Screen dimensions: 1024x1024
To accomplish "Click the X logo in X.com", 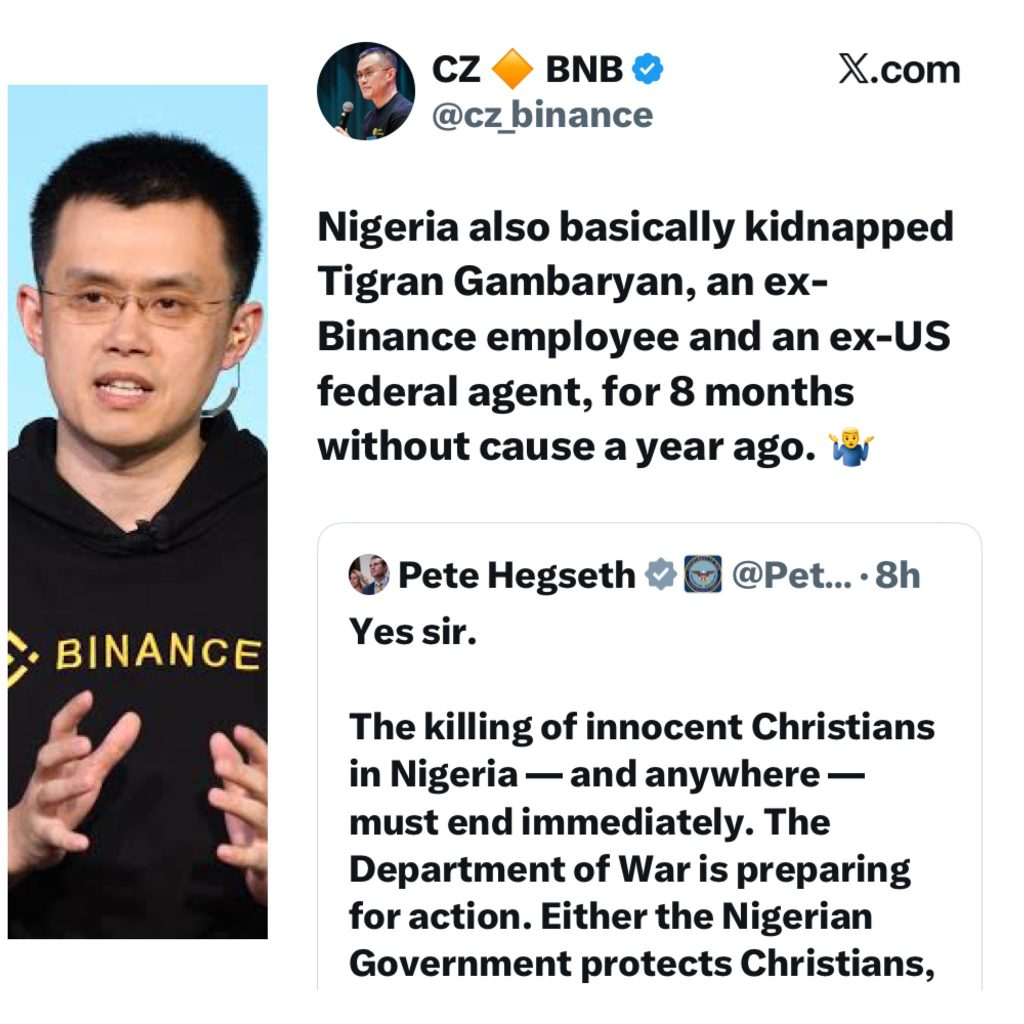I will [854, 69].
